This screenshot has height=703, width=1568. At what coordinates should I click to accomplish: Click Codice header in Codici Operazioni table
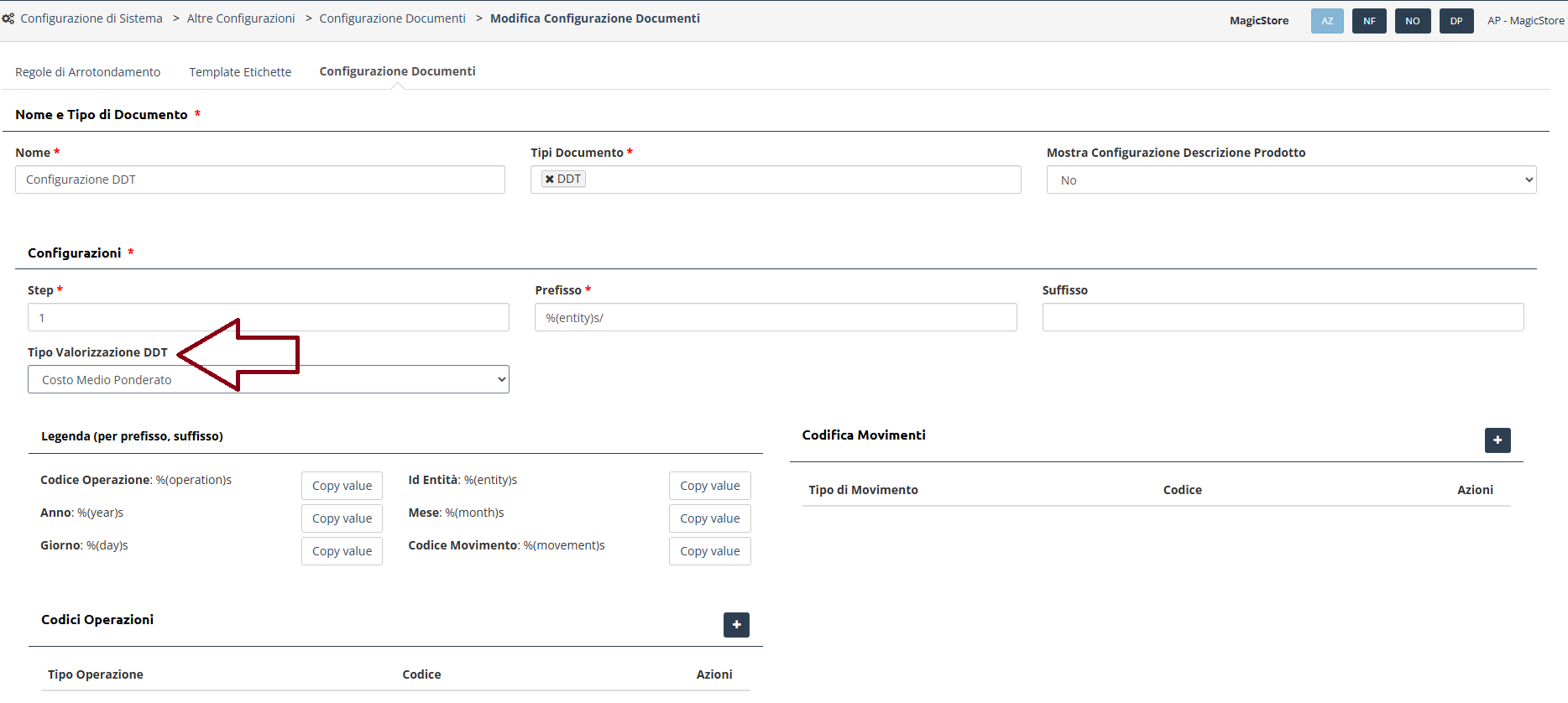coord(421,674)
